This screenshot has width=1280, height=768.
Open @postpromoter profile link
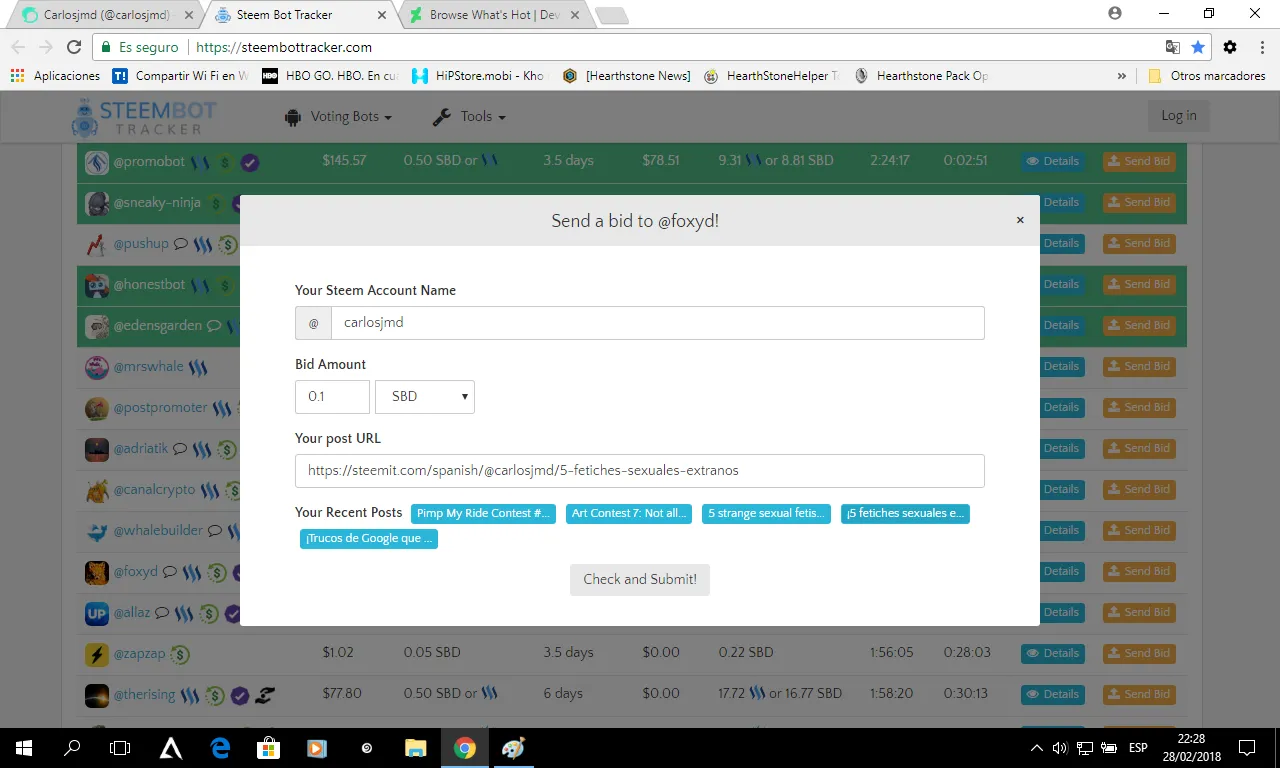pyautogui.click(x=160, y=407)
